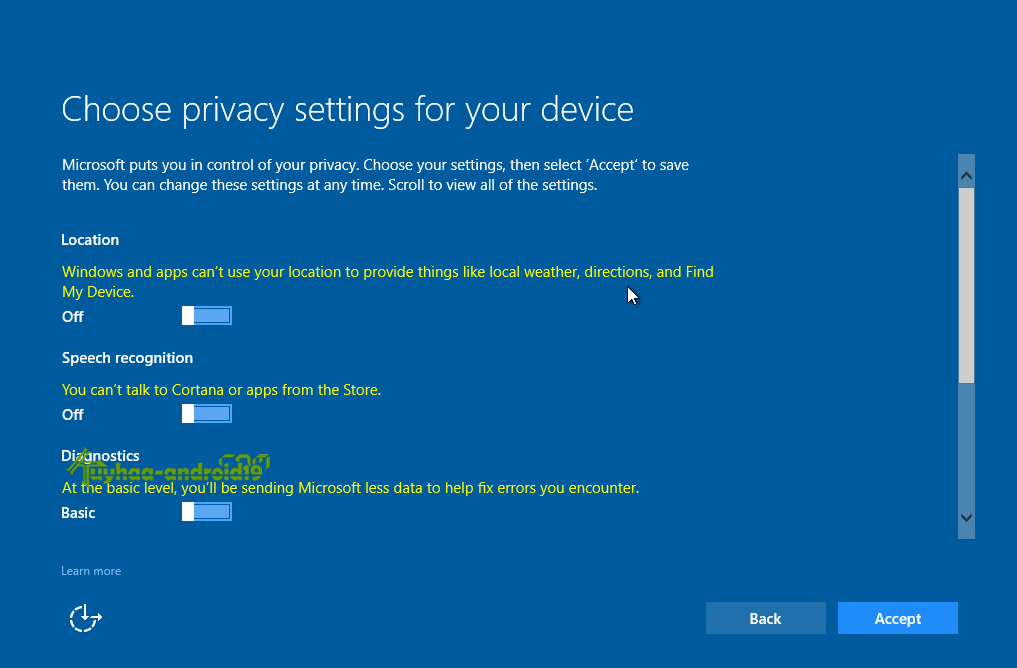Click the Accept button
Viewport: 1017px width, 668px height.
[897, 618]
